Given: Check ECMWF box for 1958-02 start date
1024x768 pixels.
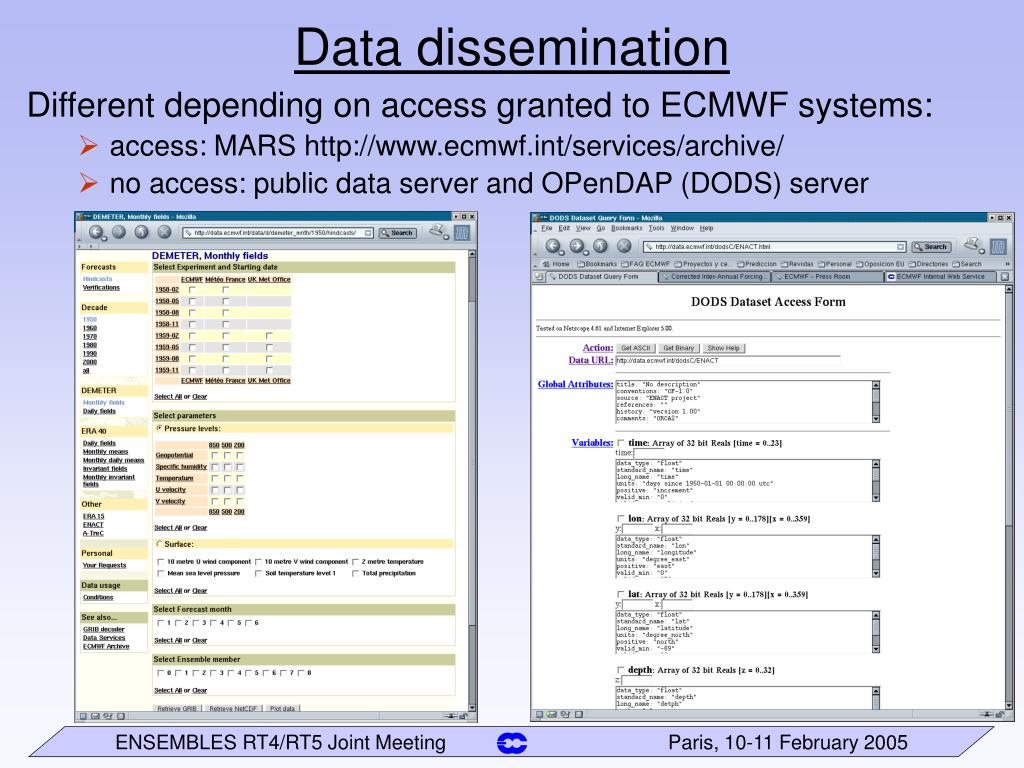Looking at the screenshot, I should [192, 289].
